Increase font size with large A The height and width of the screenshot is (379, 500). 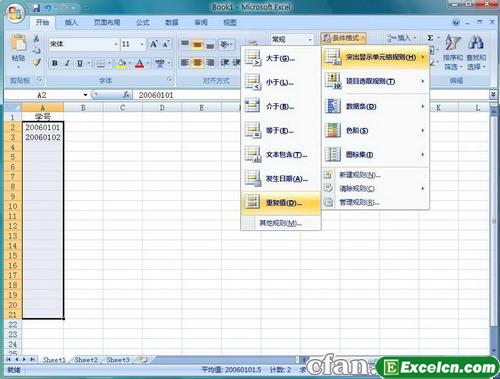(154, 44)
